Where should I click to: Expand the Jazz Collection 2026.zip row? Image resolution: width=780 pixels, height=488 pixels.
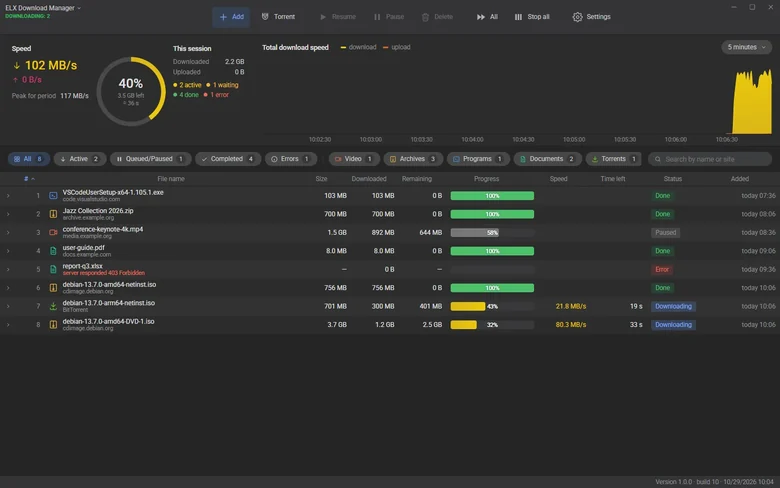8,214
